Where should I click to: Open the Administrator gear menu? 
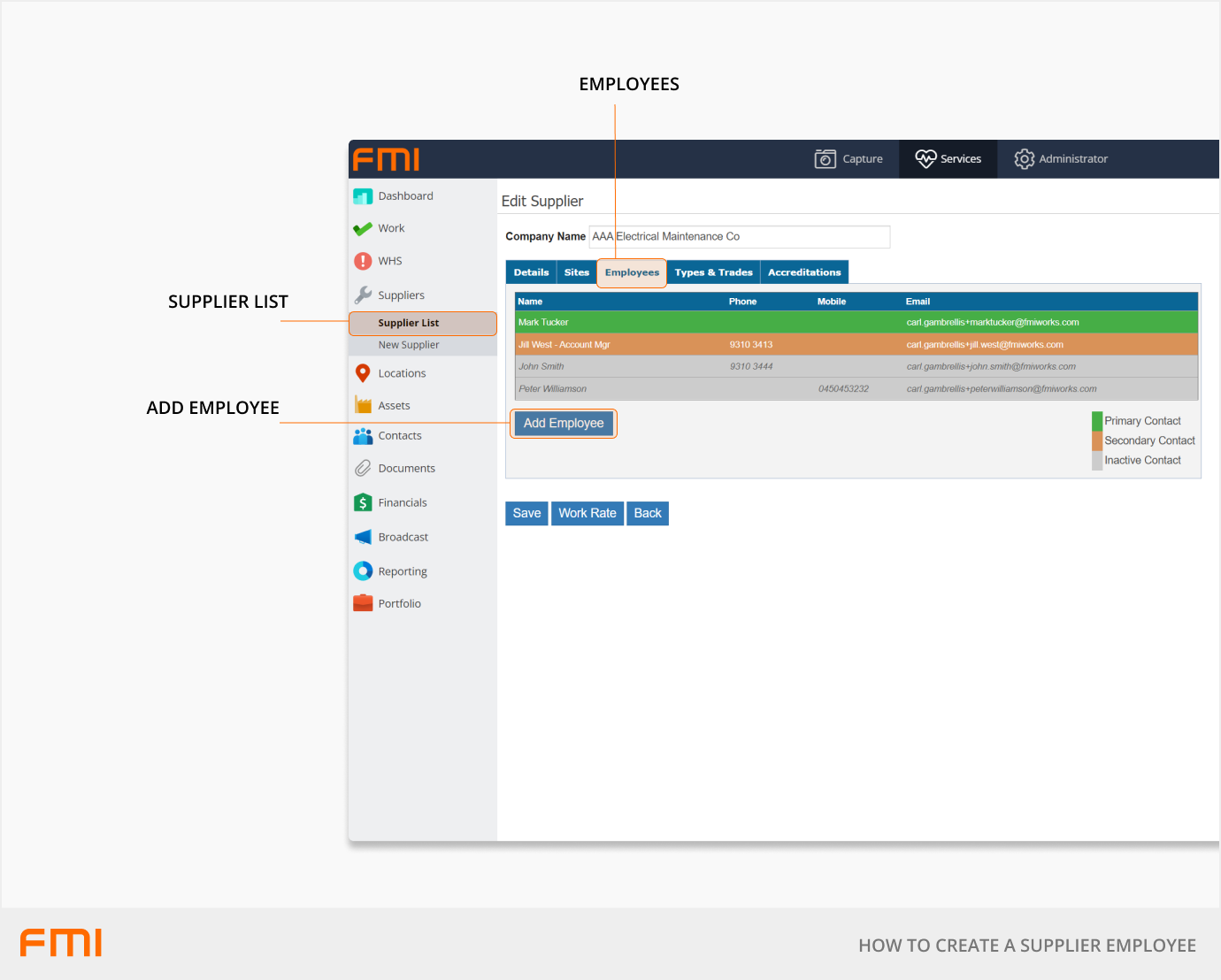point(1024,159)
